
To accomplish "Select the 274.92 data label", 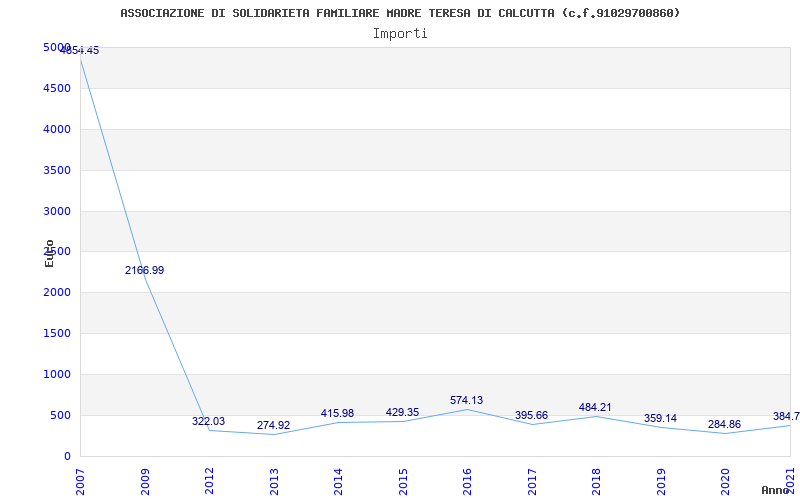I will 273,426.
